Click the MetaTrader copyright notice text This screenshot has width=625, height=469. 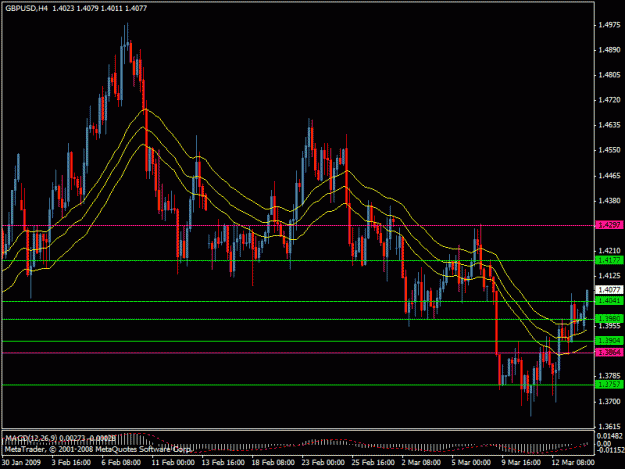click(x=98, y=449)
